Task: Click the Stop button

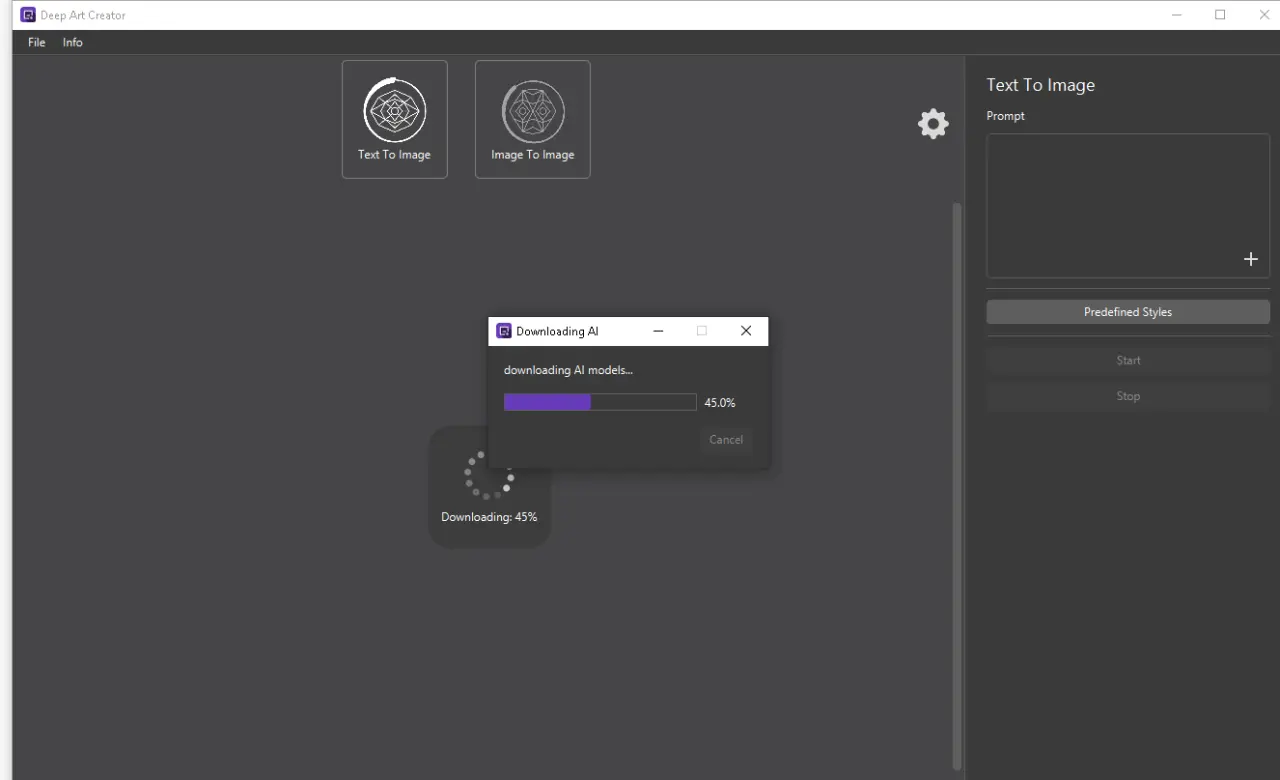Action: (x=1128, y=396)
